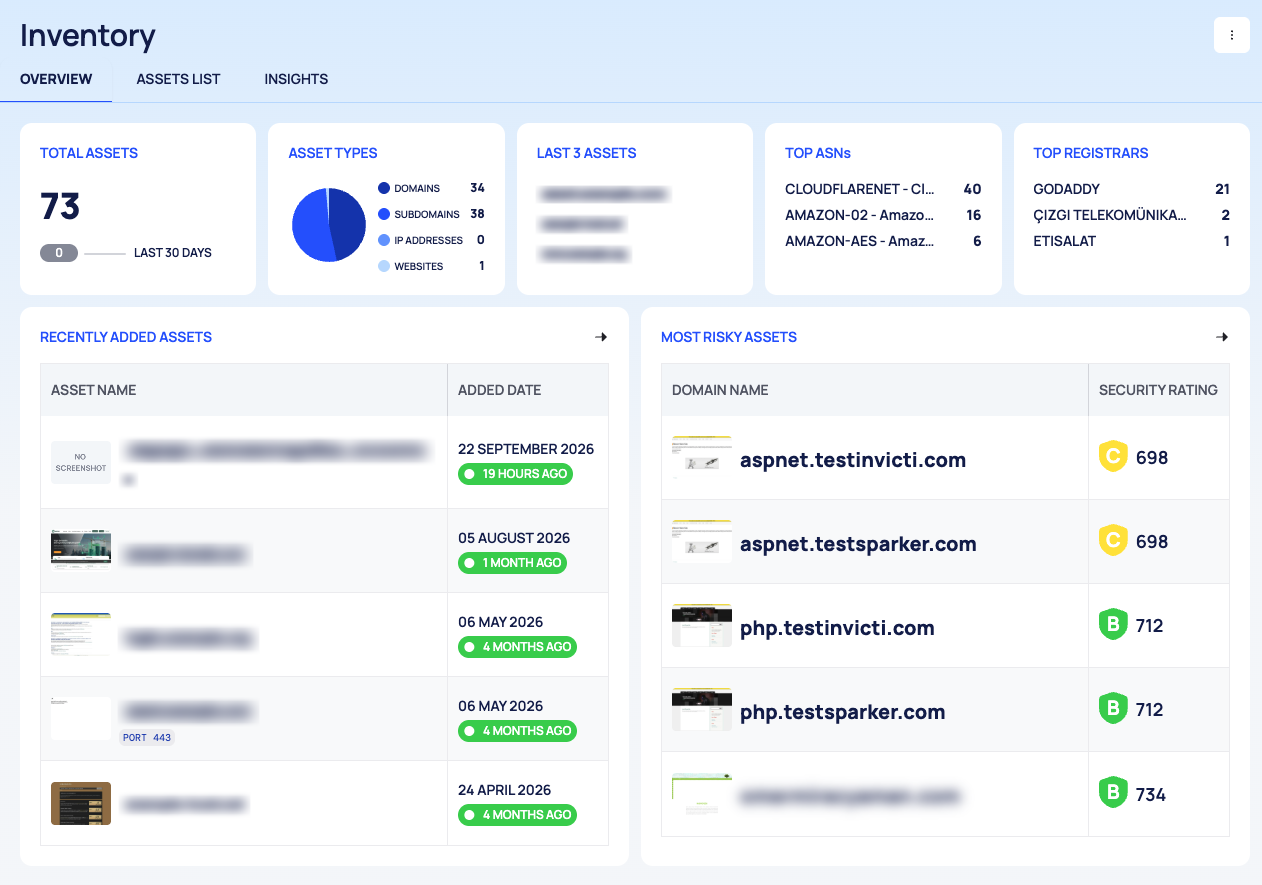Click the Domains count 34
Screen dimensions: 1262x885
[477, 188]
